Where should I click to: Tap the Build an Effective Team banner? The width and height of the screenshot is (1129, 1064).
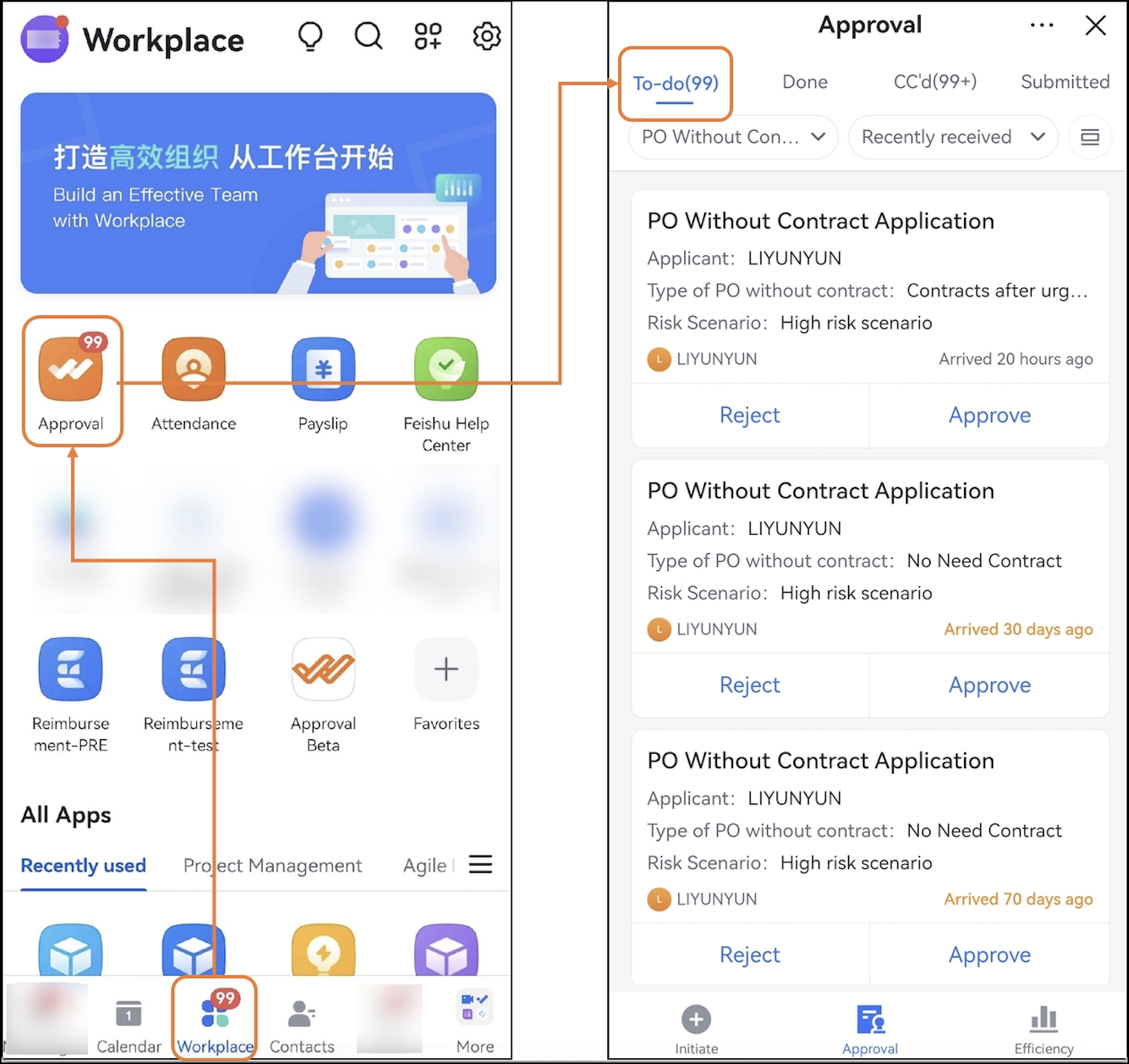[x=258, y=193]
